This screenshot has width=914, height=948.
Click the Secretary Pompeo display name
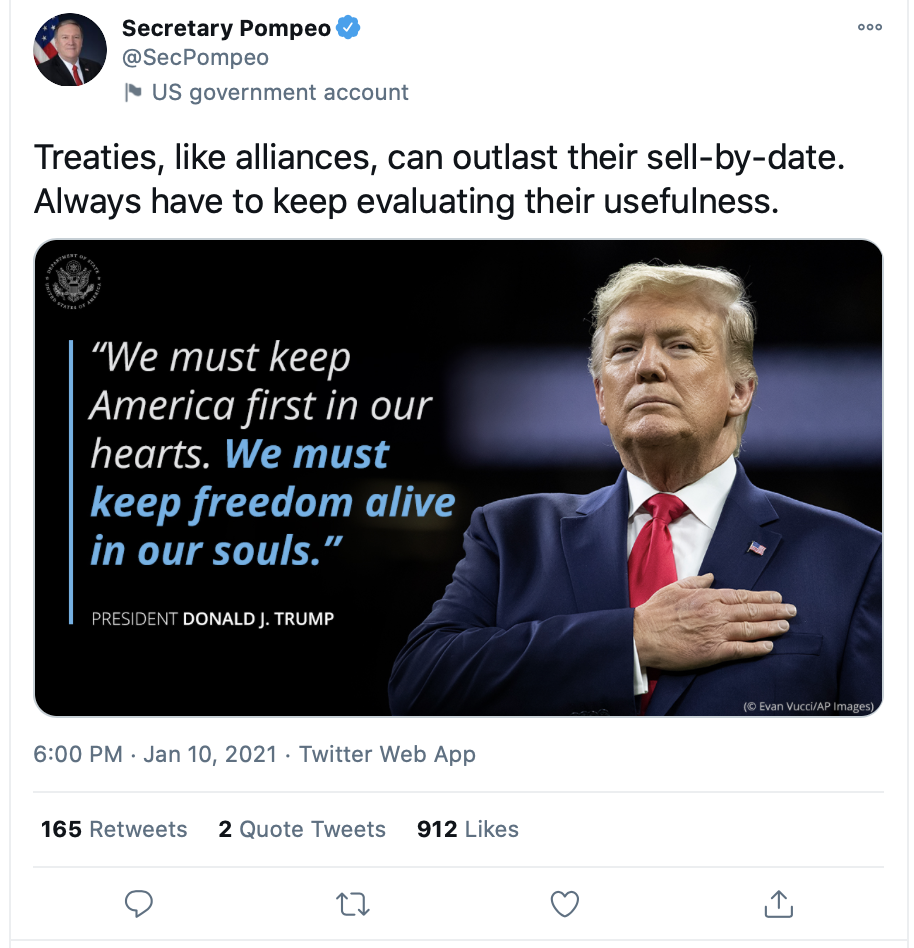click(x=226, y=28)
